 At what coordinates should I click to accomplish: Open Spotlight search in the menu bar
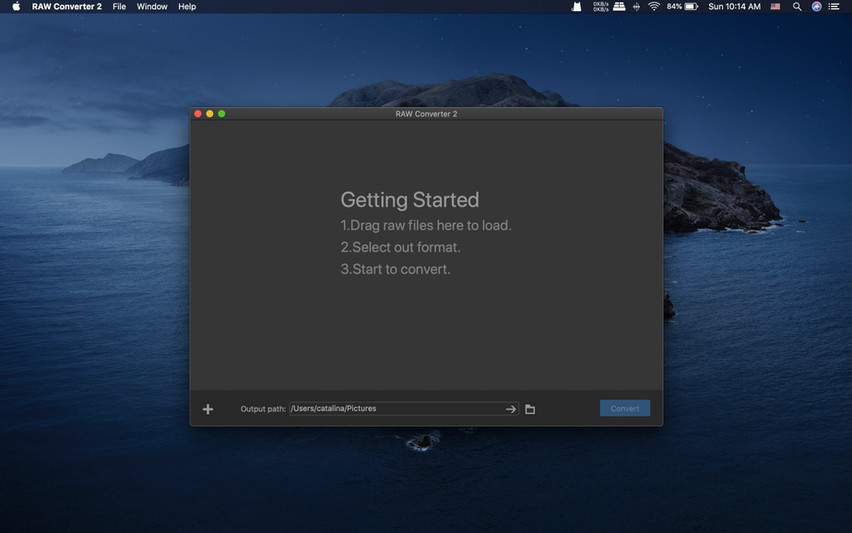pos(797,7)
